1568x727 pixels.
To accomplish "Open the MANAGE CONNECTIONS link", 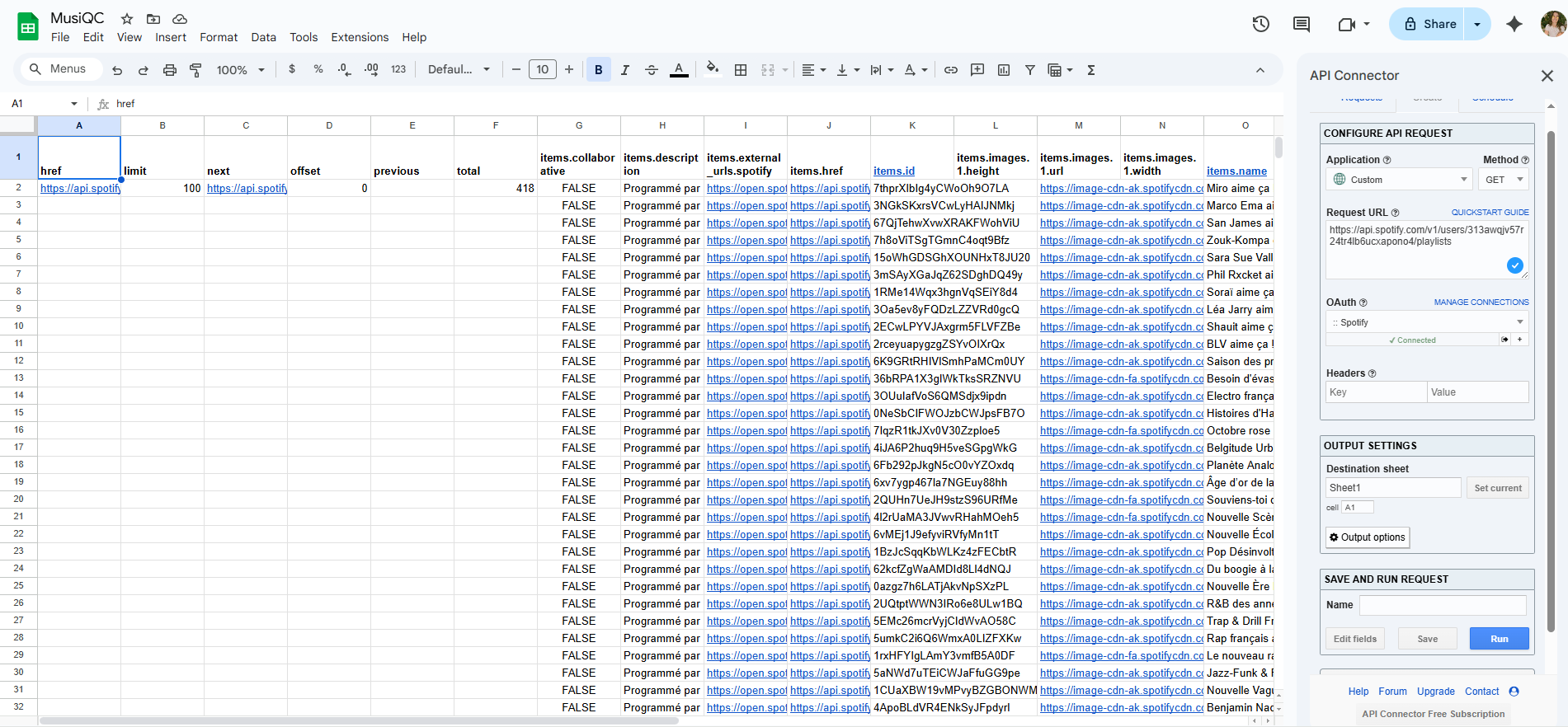I will click(1481, 303).
